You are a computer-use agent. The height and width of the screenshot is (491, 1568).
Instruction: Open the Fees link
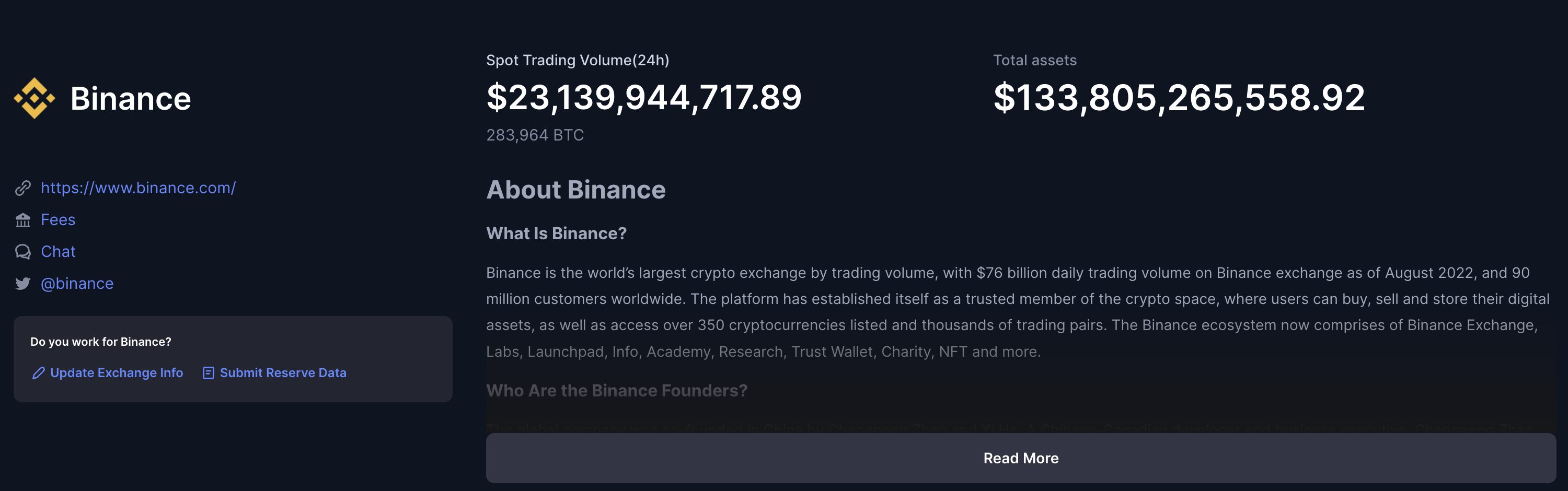(58, 219)
